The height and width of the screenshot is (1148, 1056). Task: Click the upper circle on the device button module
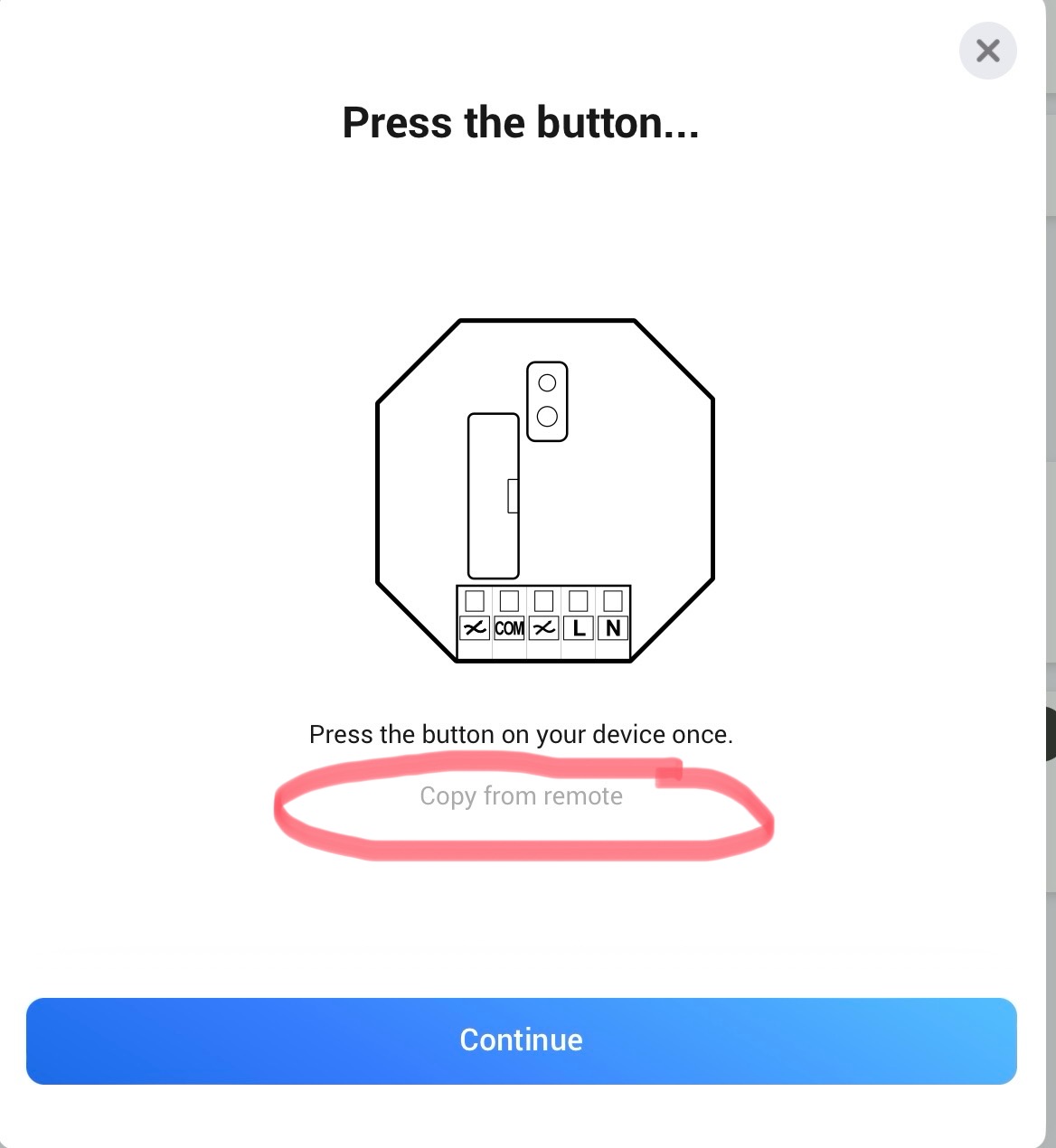point(547,383)
